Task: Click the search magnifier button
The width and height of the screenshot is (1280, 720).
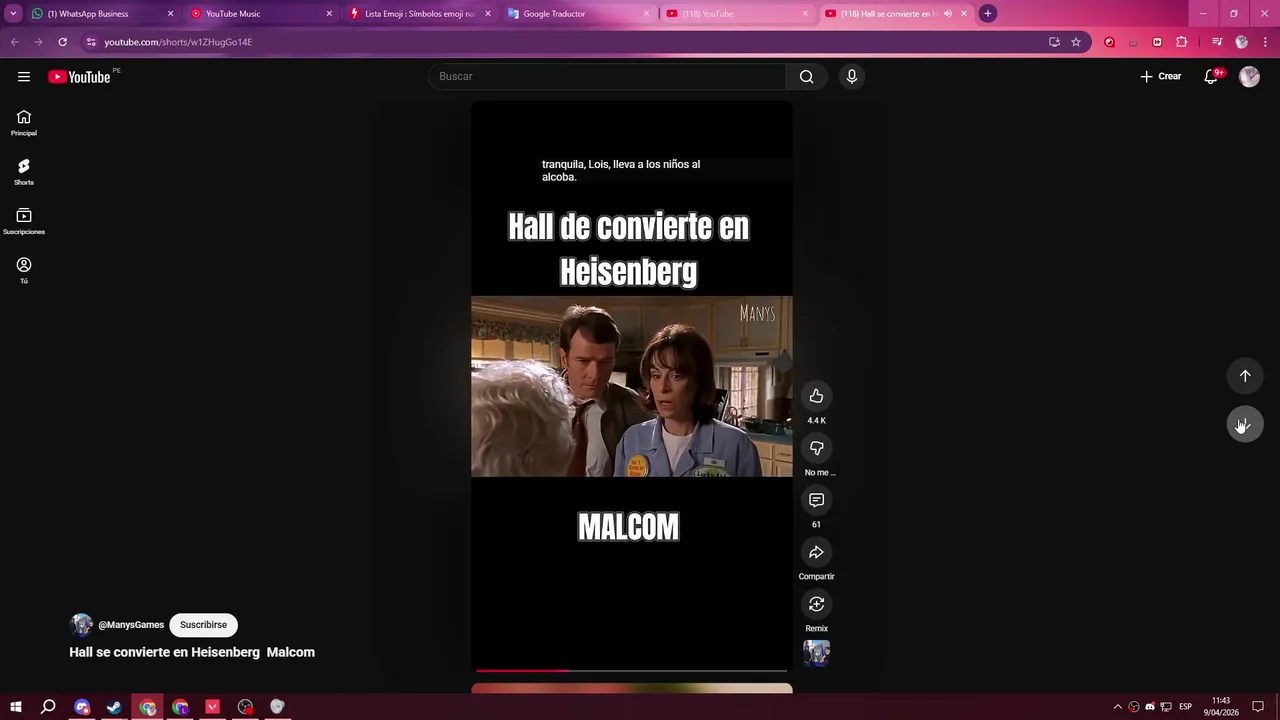Action: [x=807, y=77]
